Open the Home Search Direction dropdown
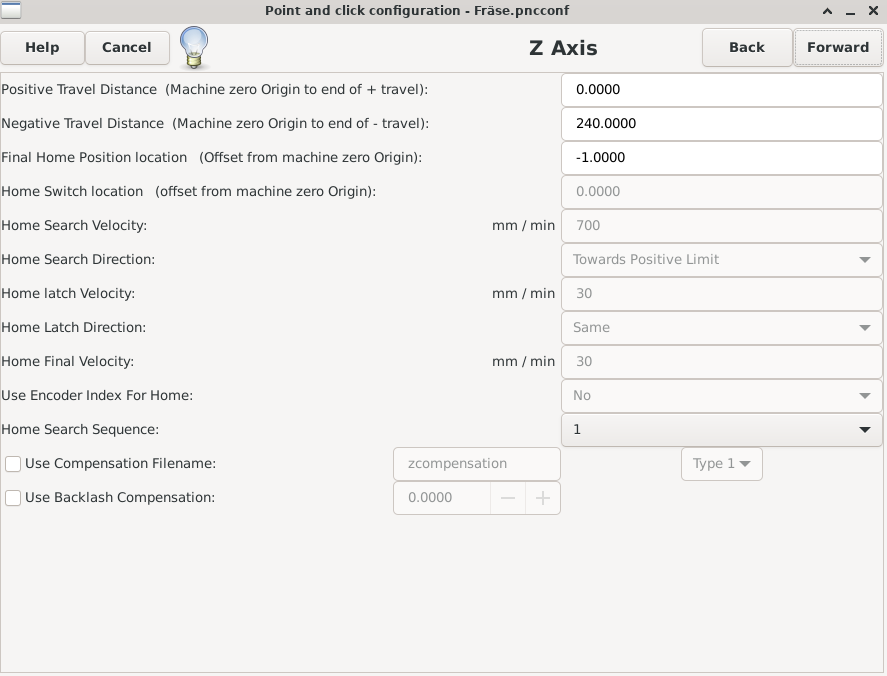The image size is (887, 676). [x=721, y=260]
